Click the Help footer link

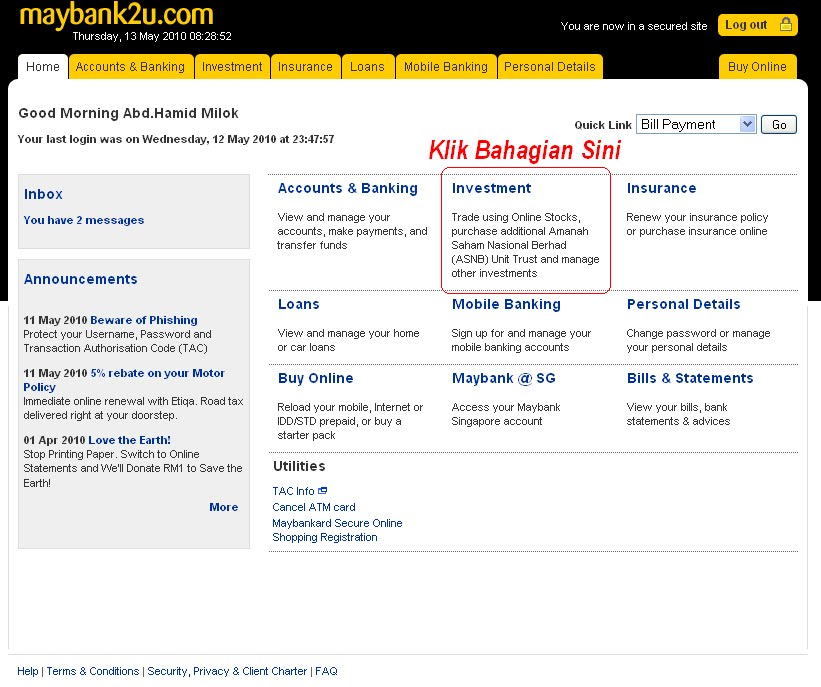click(x=28, y=671)
